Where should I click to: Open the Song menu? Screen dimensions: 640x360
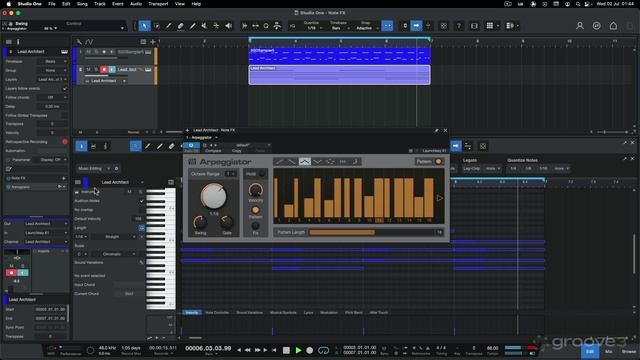pyautogui.click(x=82, y=4)
